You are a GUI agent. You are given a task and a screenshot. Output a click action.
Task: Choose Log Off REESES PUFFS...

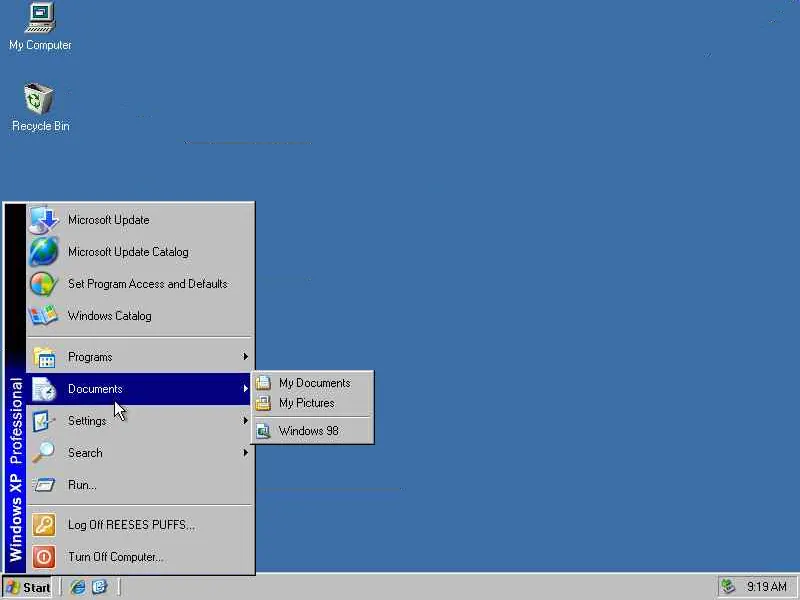click(140, 524)
